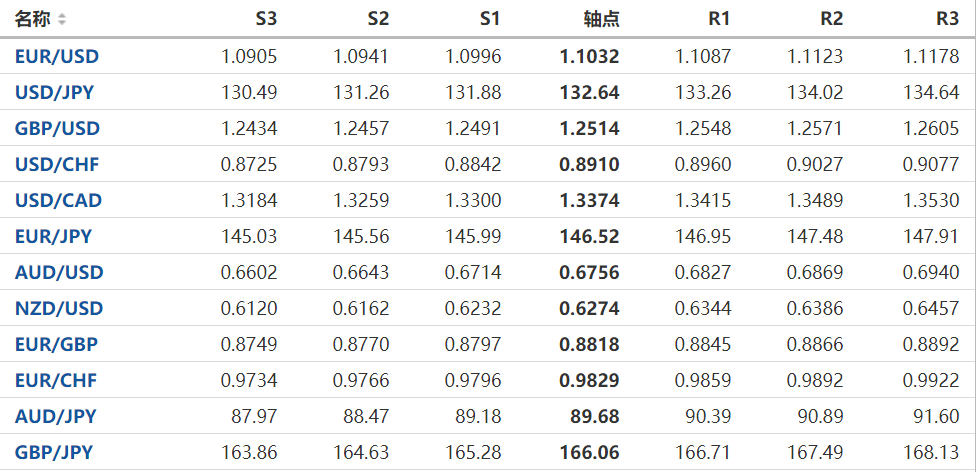Click the 轴点 column header
The image size is (977, 472).
tap(601, 20)
